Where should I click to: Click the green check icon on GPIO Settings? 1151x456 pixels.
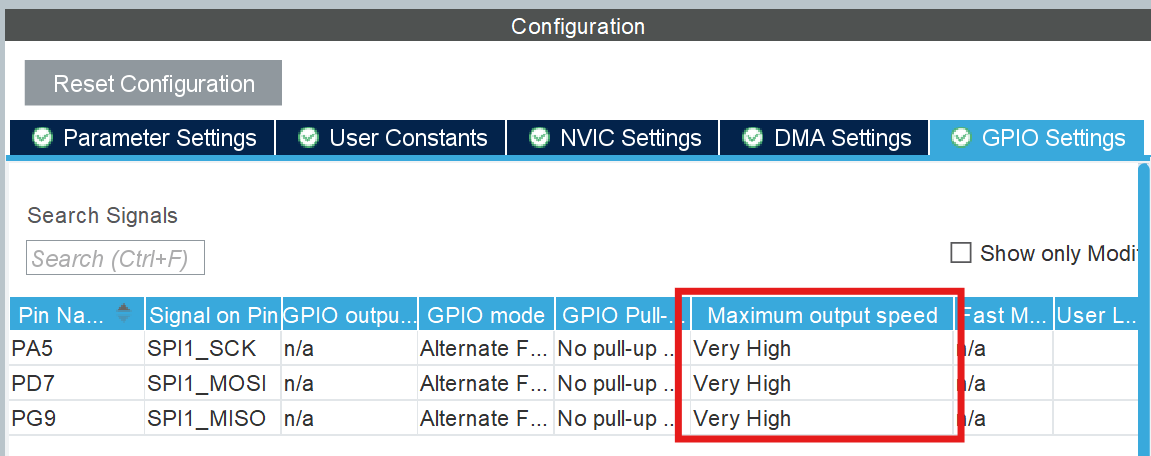tap(961, 137)
